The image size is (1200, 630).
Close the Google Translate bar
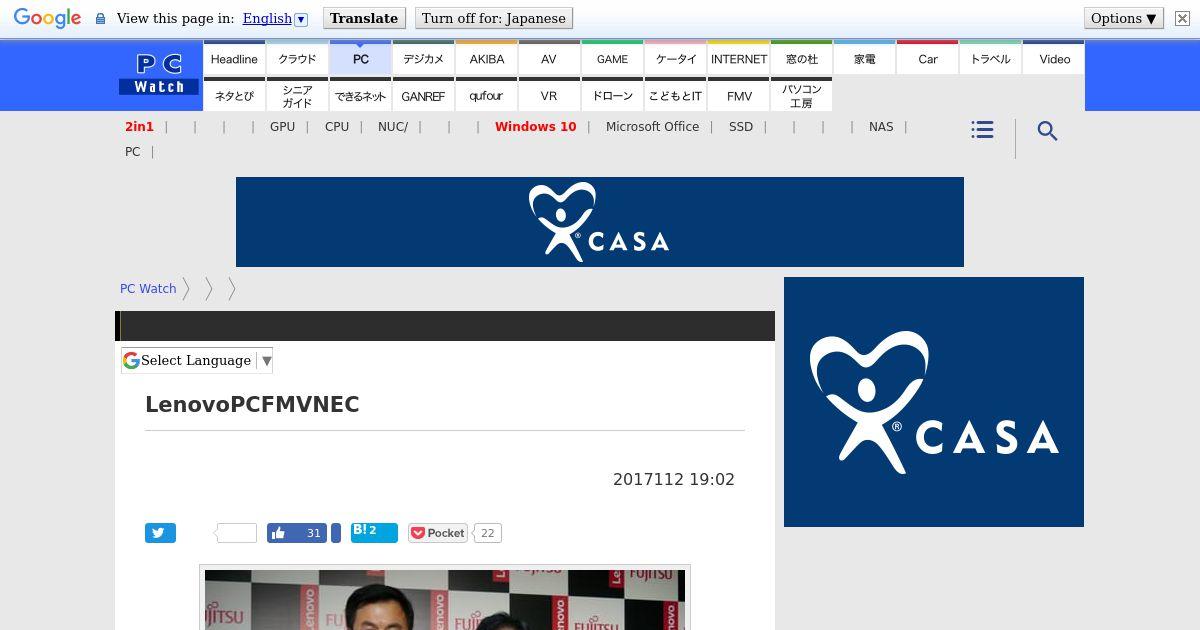pos(1181,18)
